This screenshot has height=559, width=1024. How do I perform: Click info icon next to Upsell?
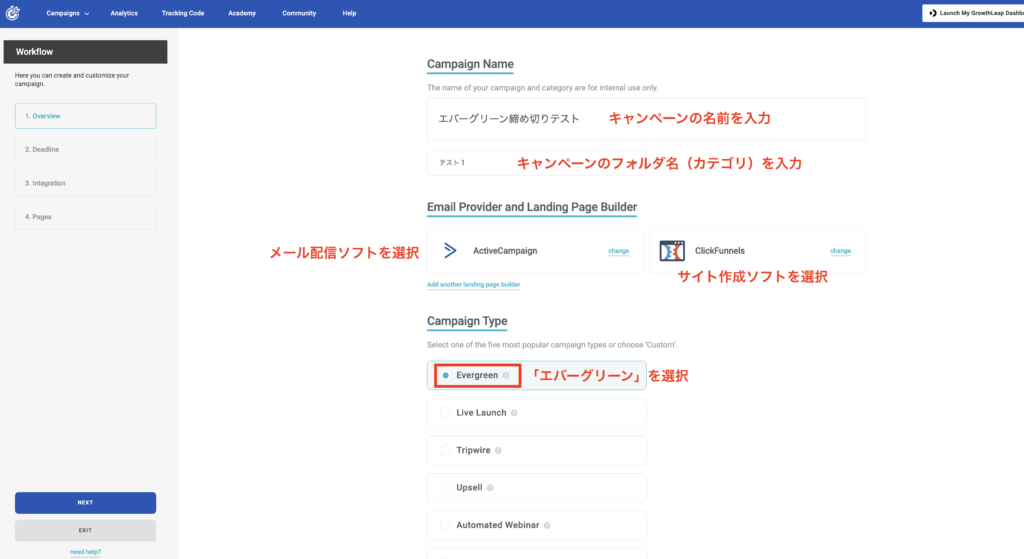[x=490, y=488]
